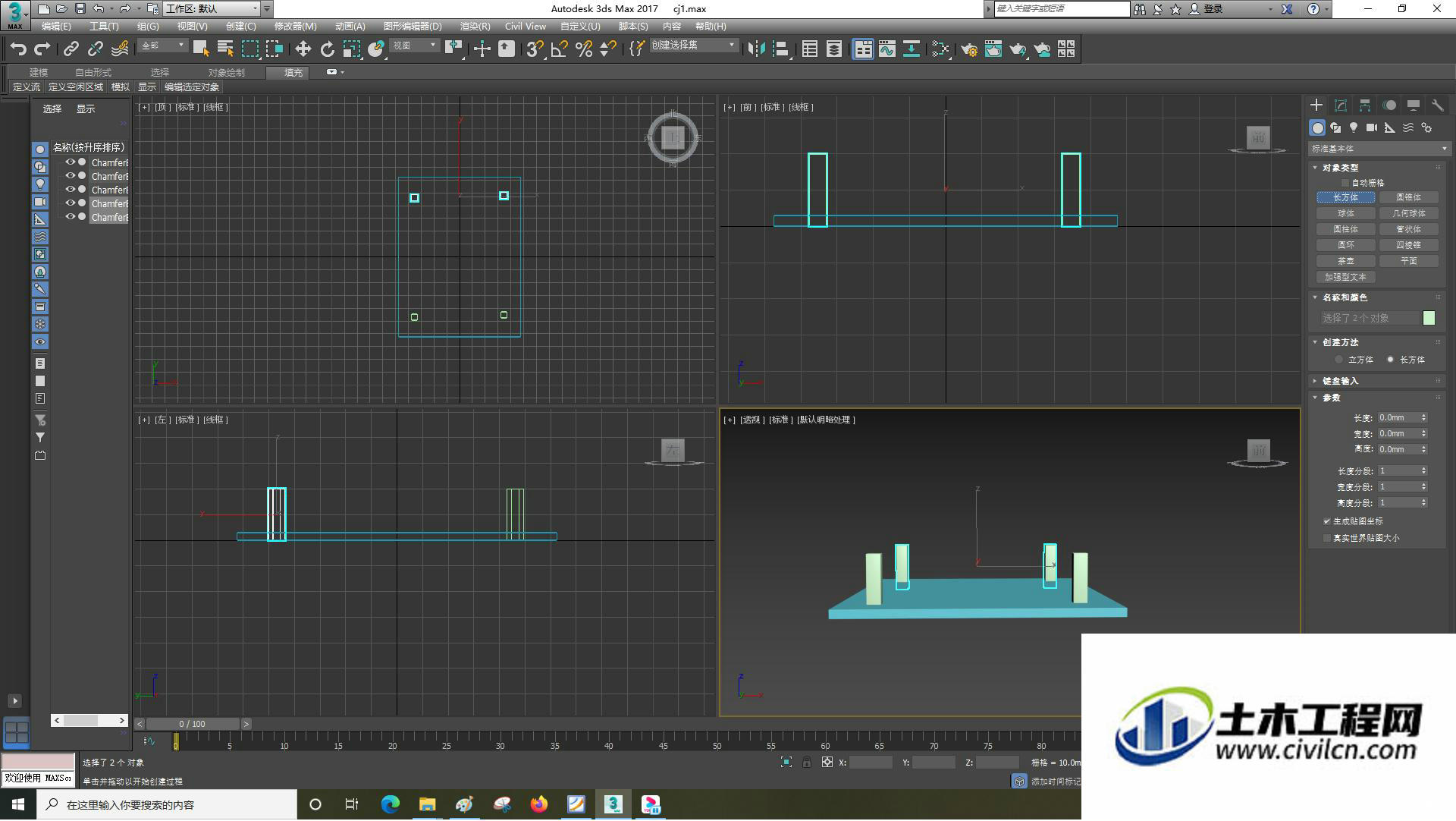The image size is (1456, 821).
Task: Enable the 真实世界贴图大小 checkbox
Action: (1327, 538)
